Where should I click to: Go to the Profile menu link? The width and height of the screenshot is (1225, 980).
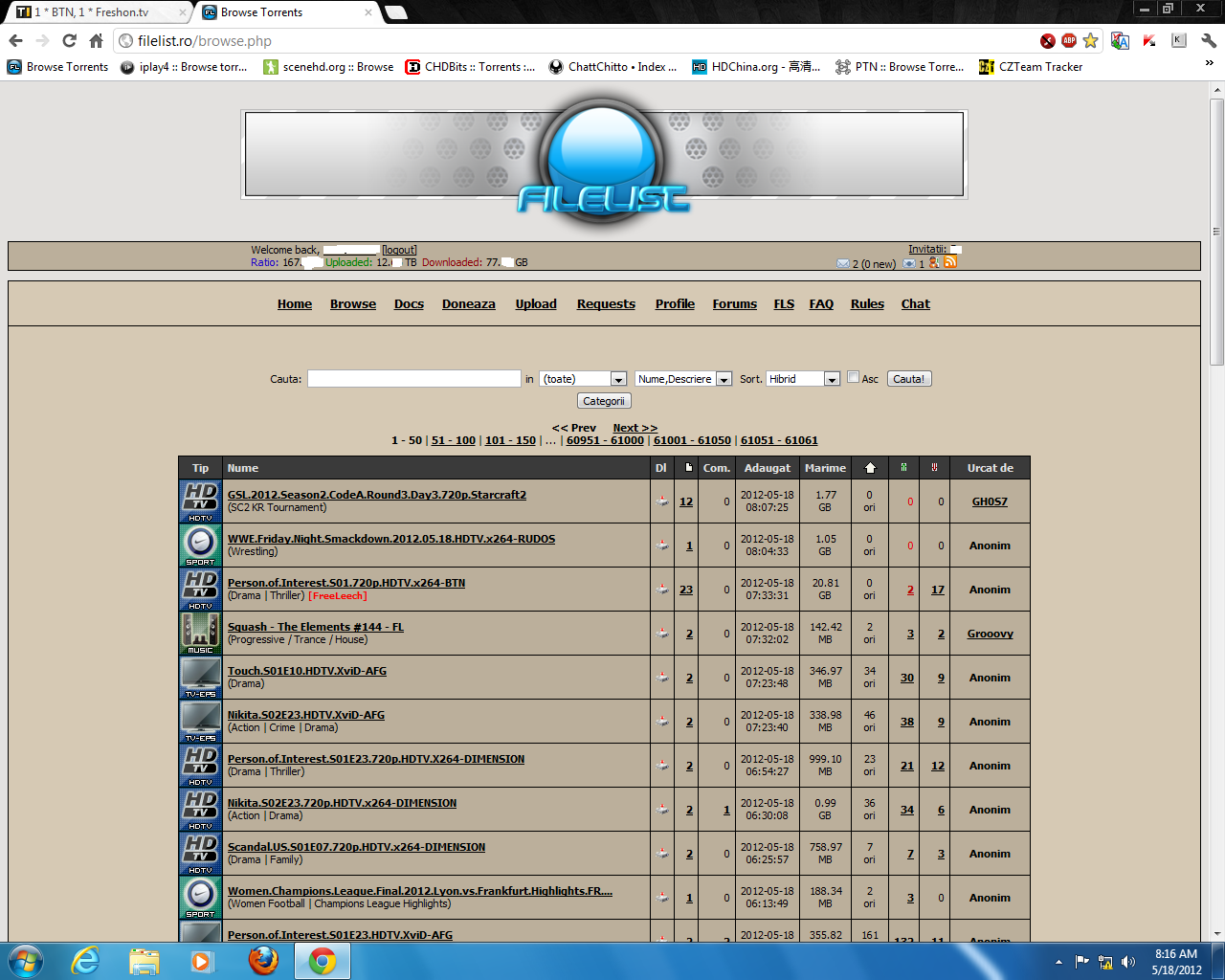(675, 303)
